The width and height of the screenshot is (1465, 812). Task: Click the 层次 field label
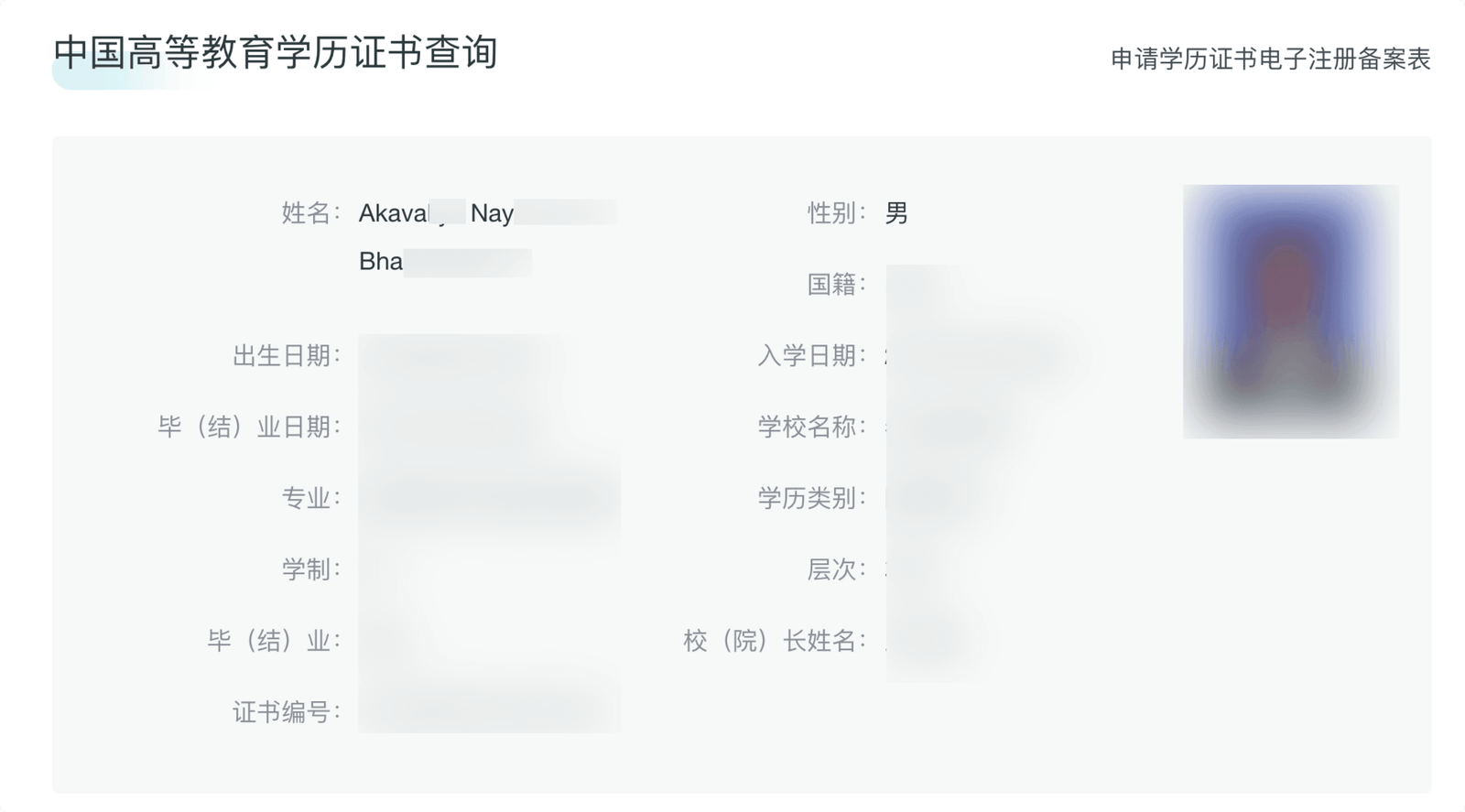point(837,570)
